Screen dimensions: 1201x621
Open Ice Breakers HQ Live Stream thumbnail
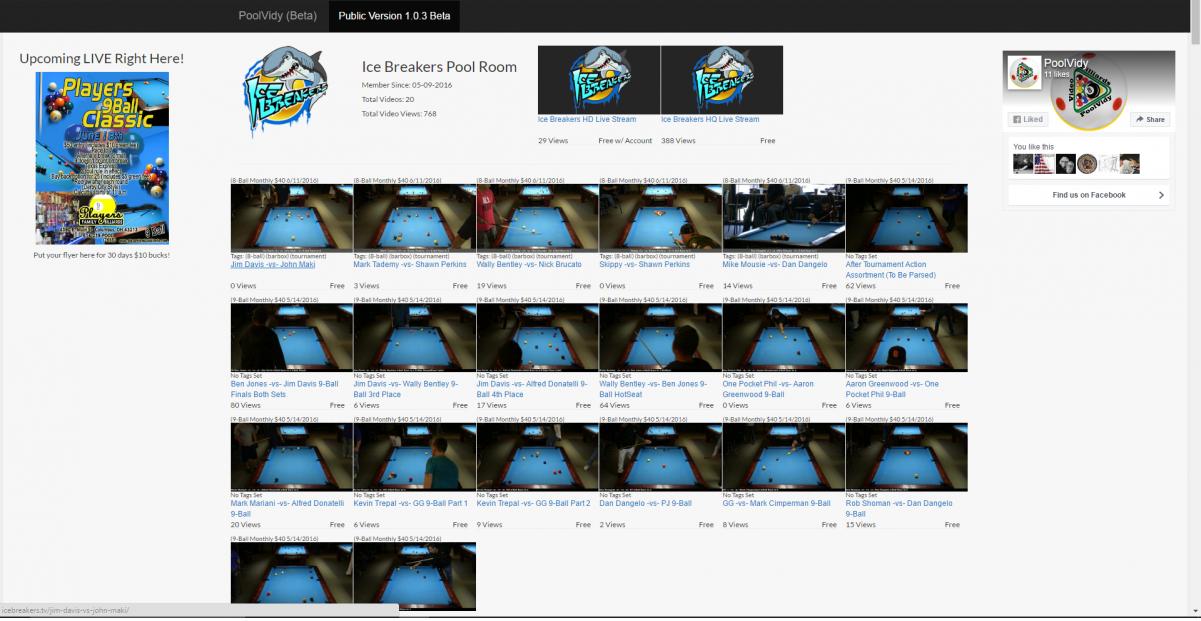[x=721, y=80]
